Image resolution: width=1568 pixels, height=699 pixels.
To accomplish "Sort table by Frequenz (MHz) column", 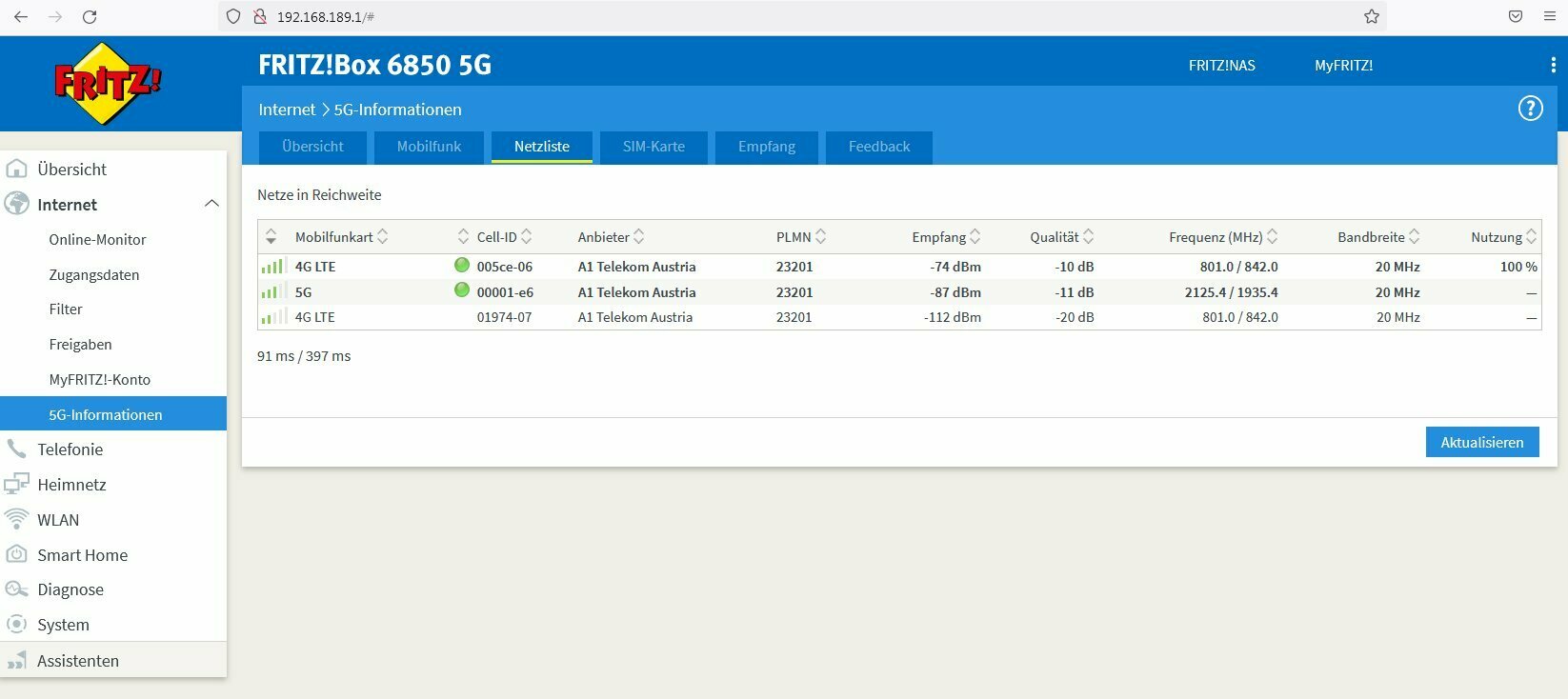I will (1223, 236).
